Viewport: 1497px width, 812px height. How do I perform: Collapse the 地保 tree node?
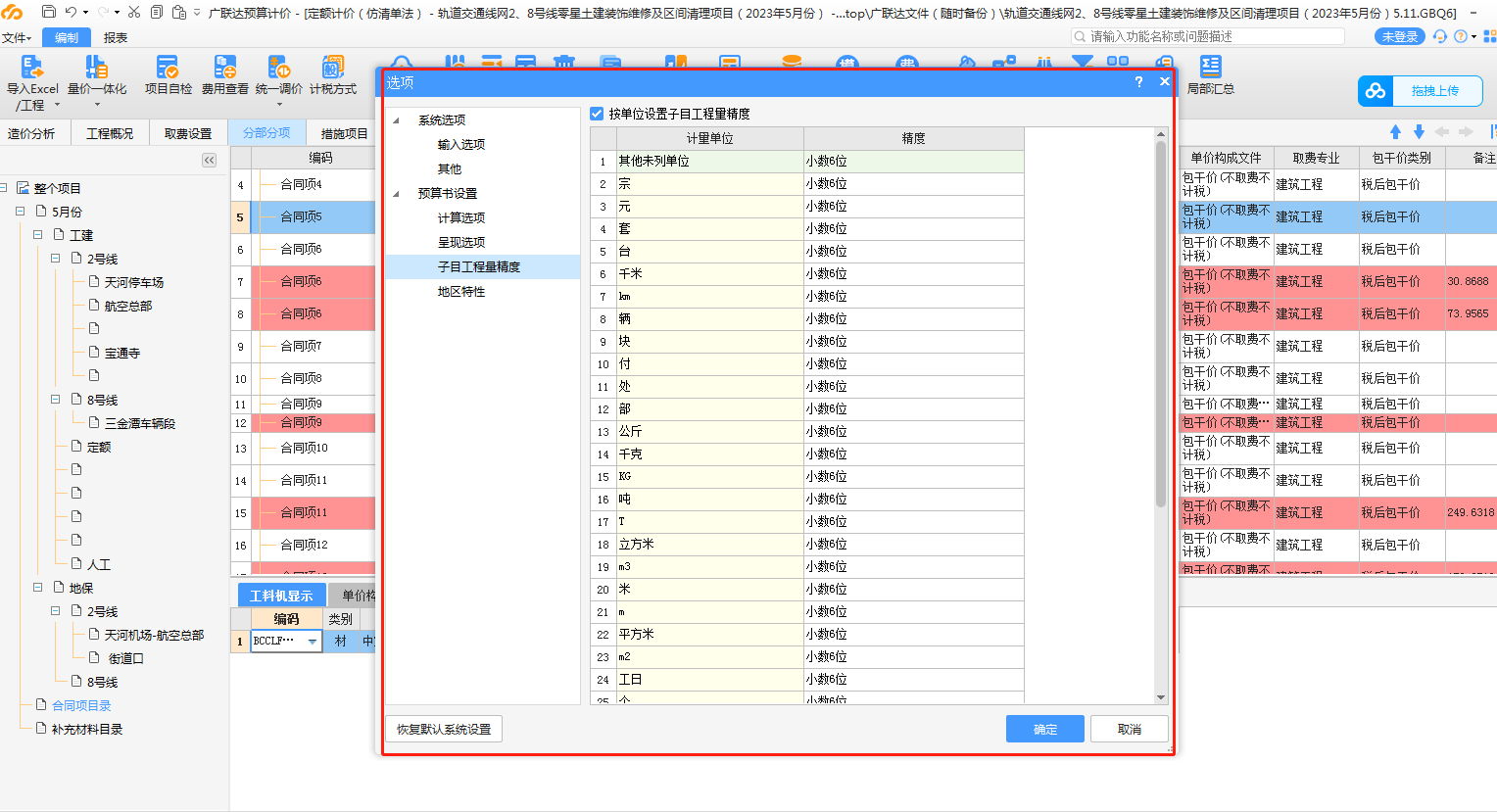click(37, 588)
